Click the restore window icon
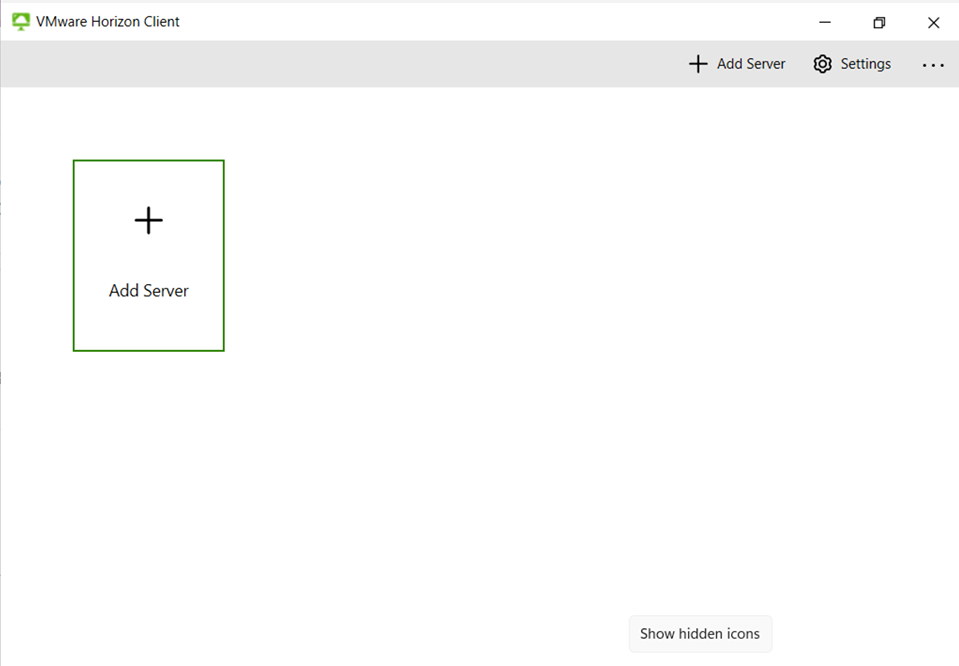Viewport: 959px width, 666px height. pos(878,22)
